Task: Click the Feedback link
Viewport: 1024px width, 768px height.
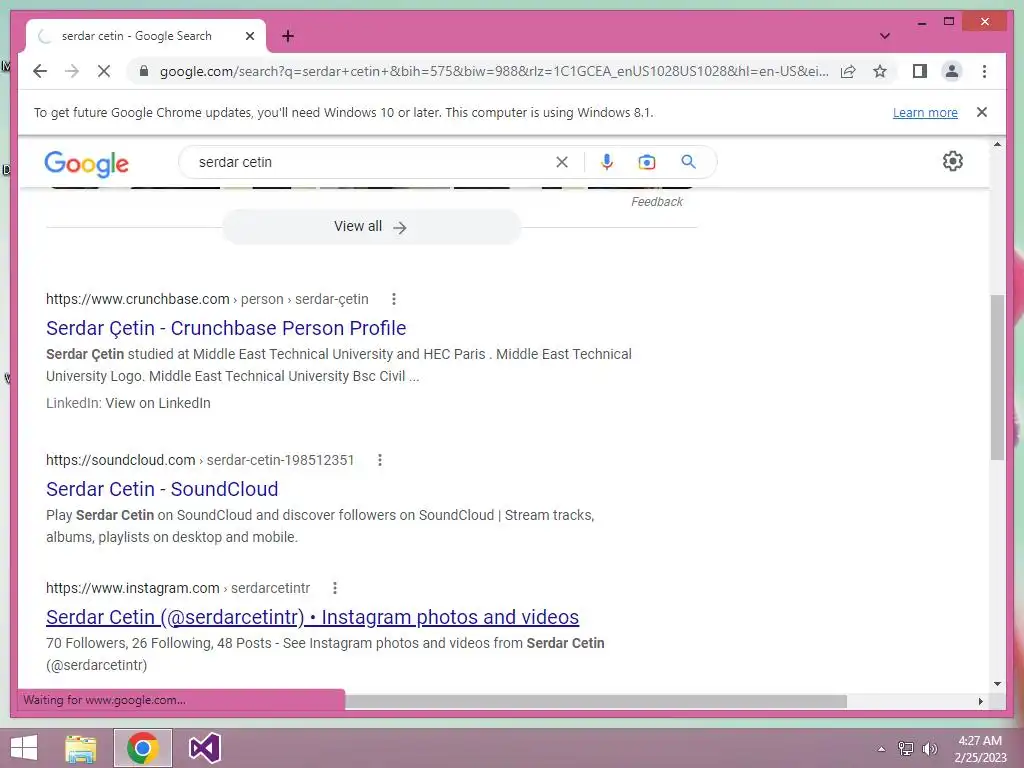Action: tap(656, 202)
